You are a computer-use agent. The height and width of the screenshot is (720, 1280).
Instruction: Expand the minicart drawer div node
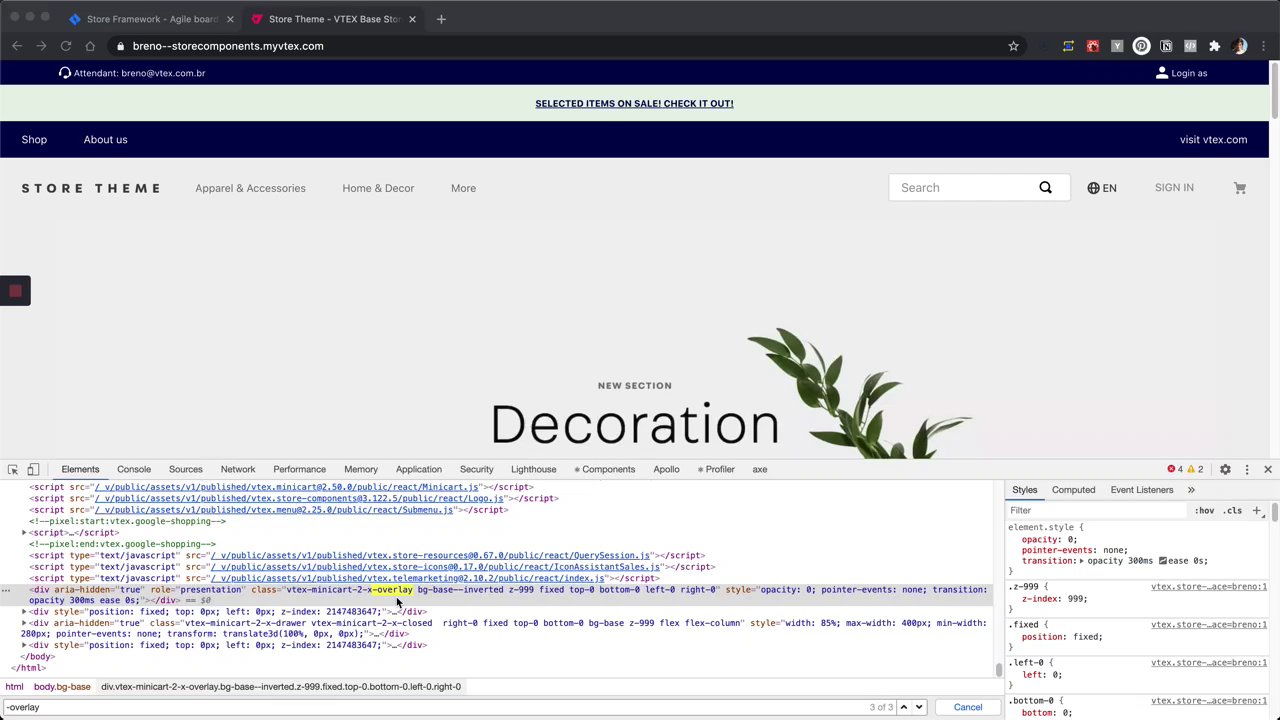coord(24,623)
